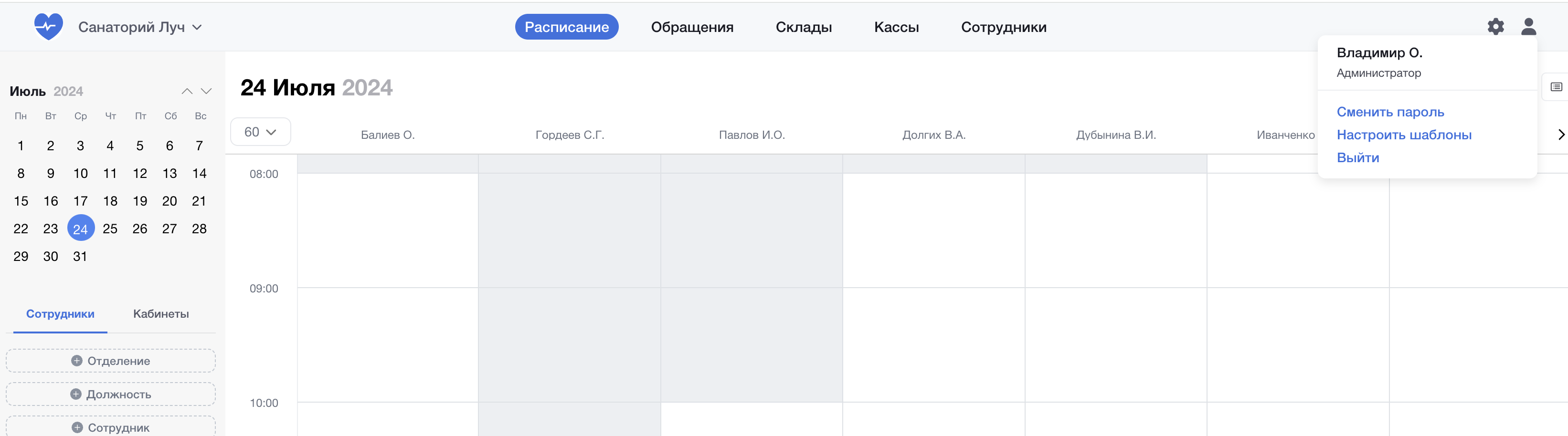The height and width of the screenshot is (436, 1568).
Task: Open settings via the gear icon
Action: tap(1495, 27)
